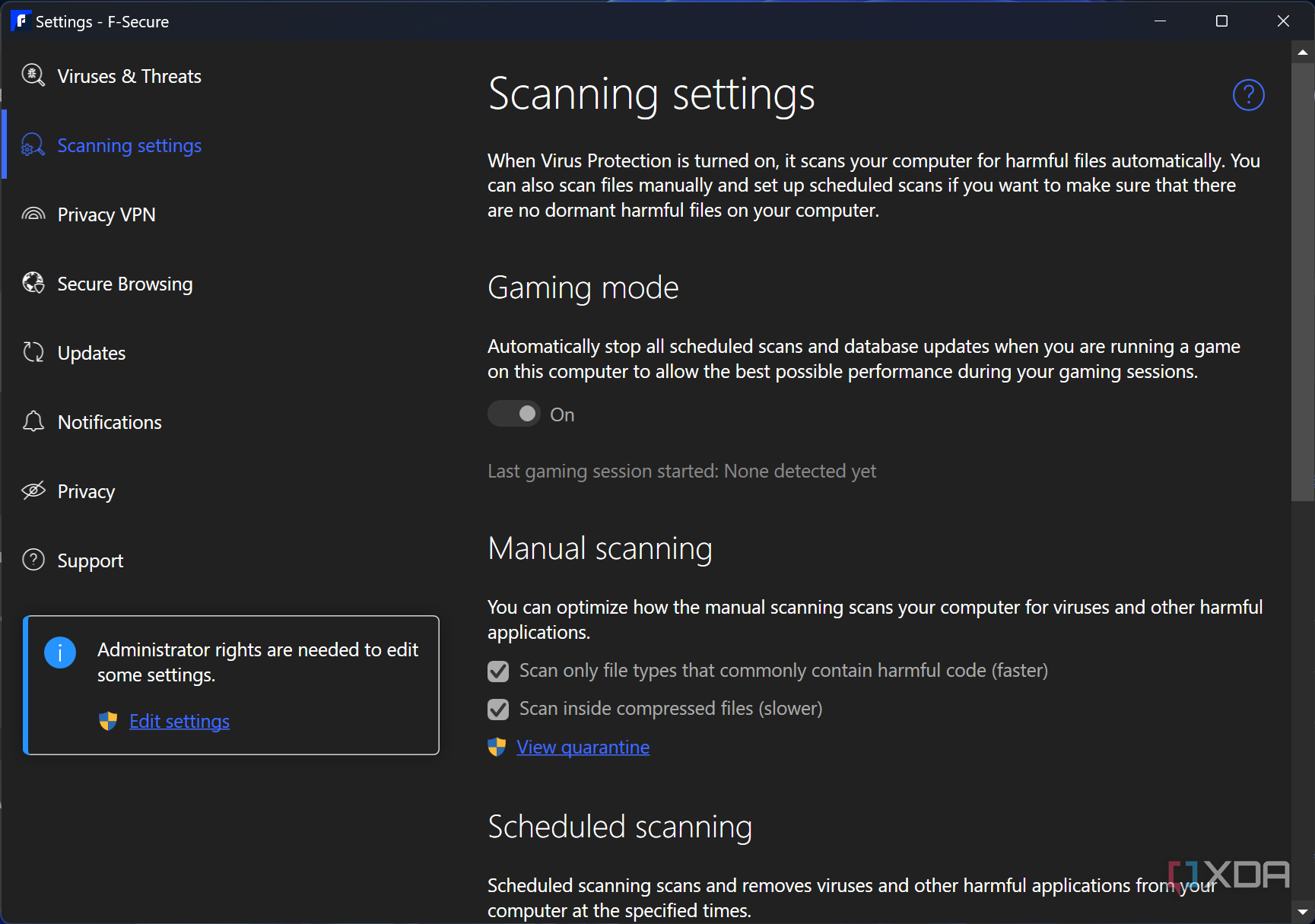
Task: Click the Viruses & Threats magnifier icon
Action: point(33,75)
